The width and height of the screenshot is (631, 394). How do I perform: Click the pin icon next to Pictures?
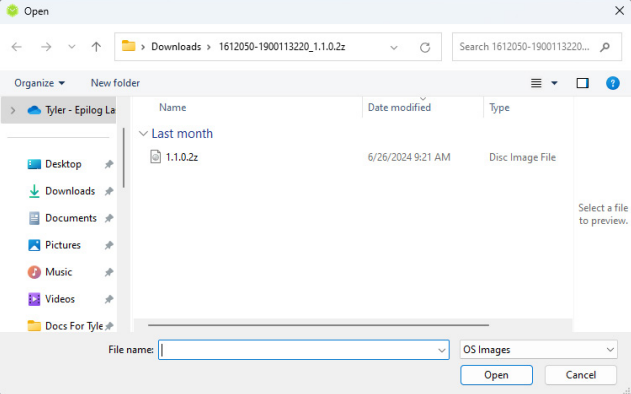click(x=109, y=245)
